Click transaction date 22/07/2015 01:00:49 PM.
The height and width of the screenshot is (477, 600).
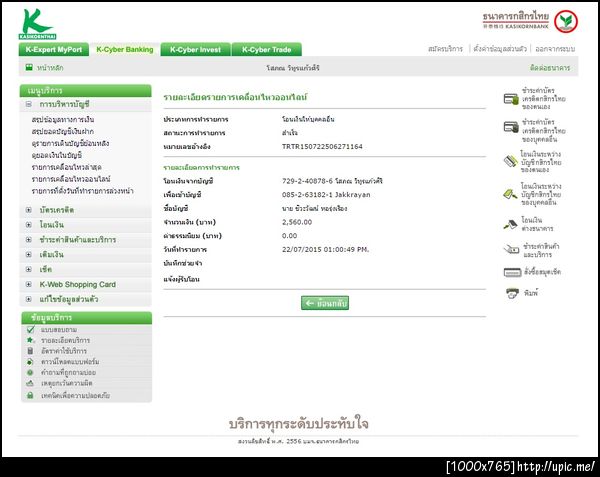point(326,249)
